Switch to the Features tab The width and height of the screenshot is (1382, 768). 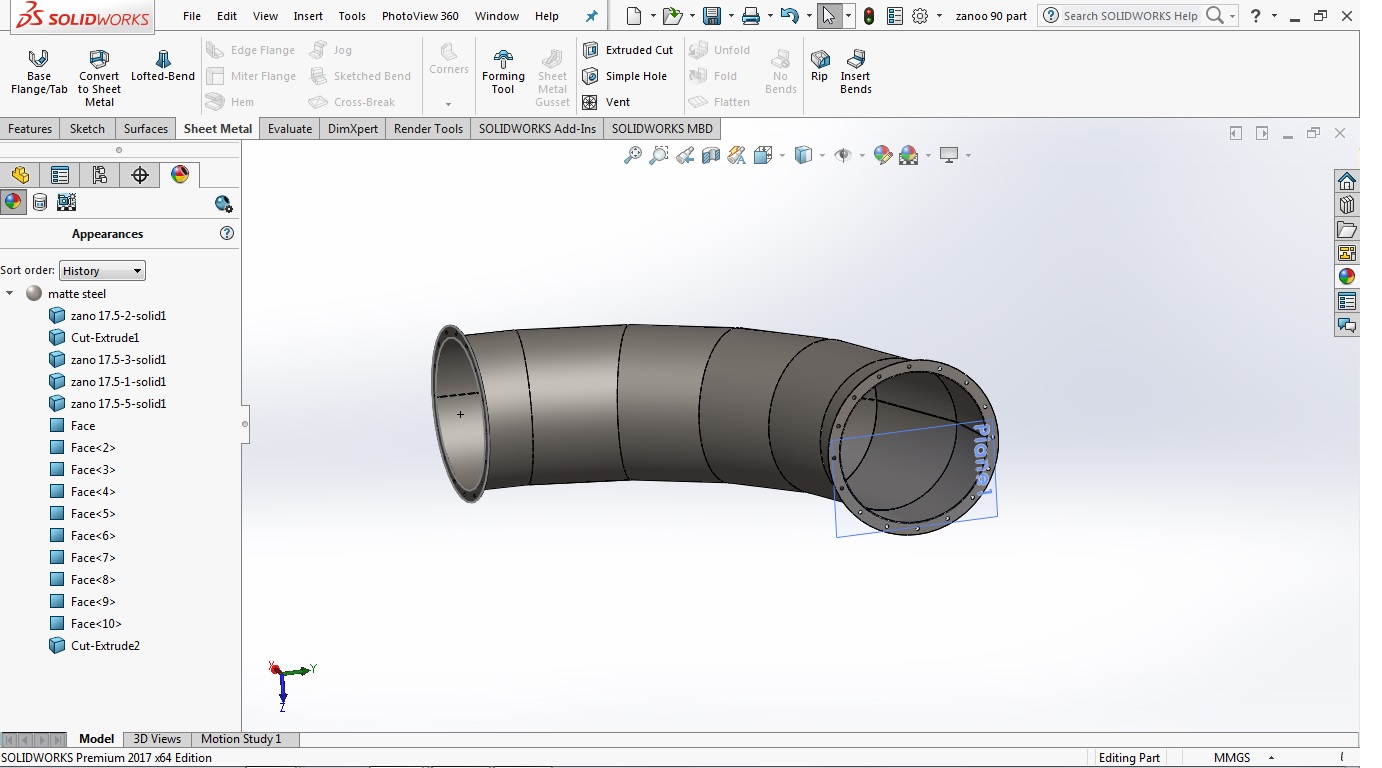click(x=30, y=129)
